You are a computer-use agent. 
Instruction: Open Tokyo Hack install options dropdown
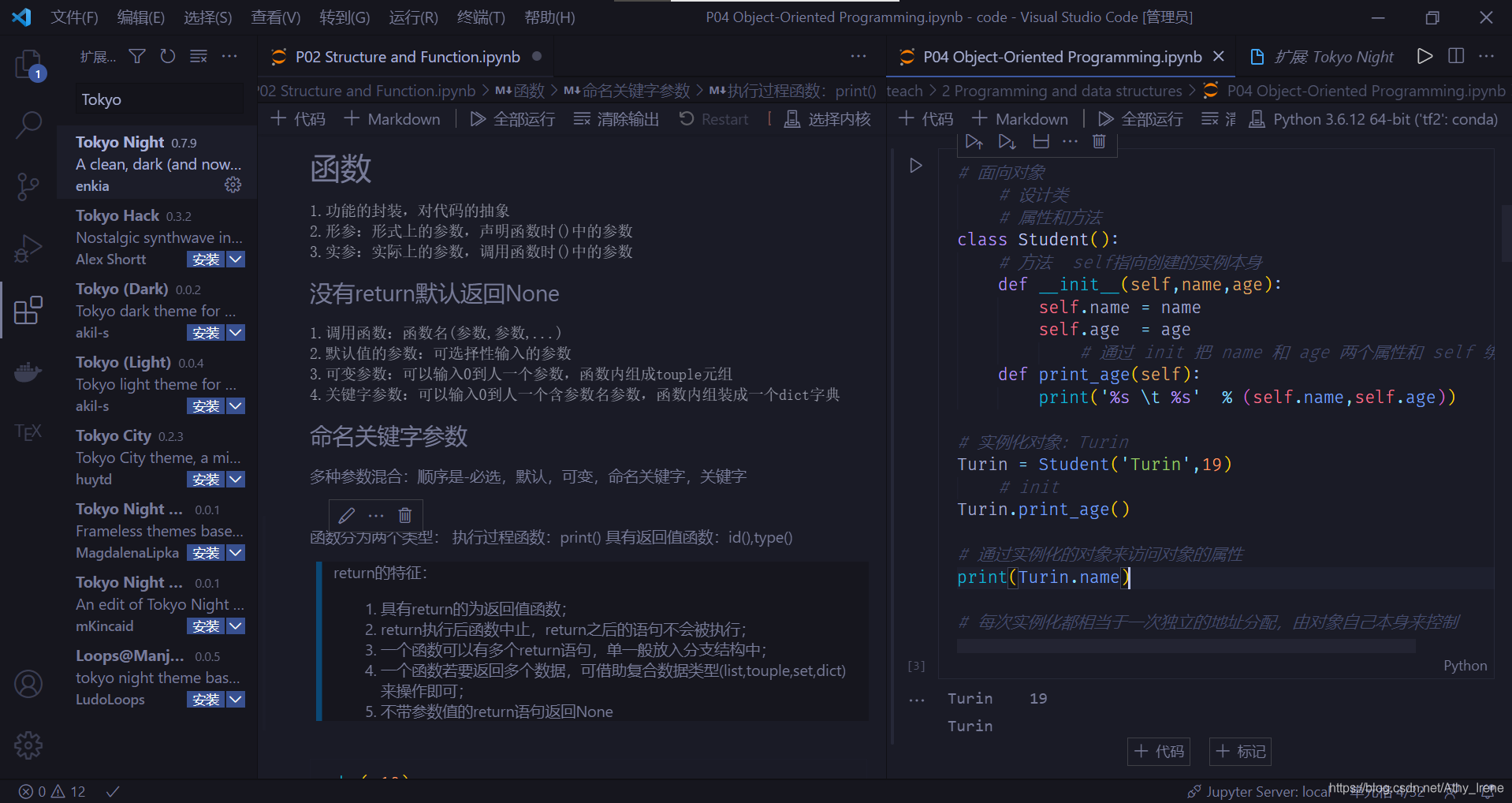[236, 260]
